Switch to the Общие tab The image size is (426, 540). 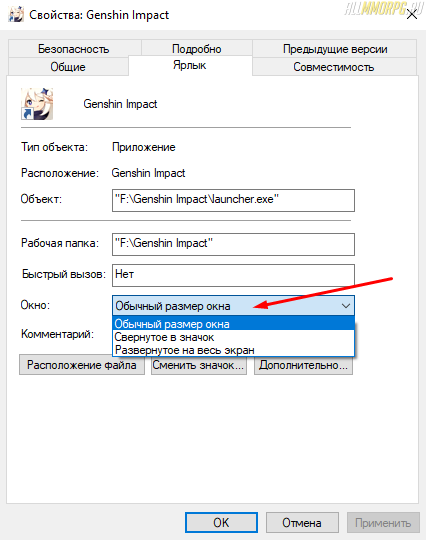(x=68, y=66)
